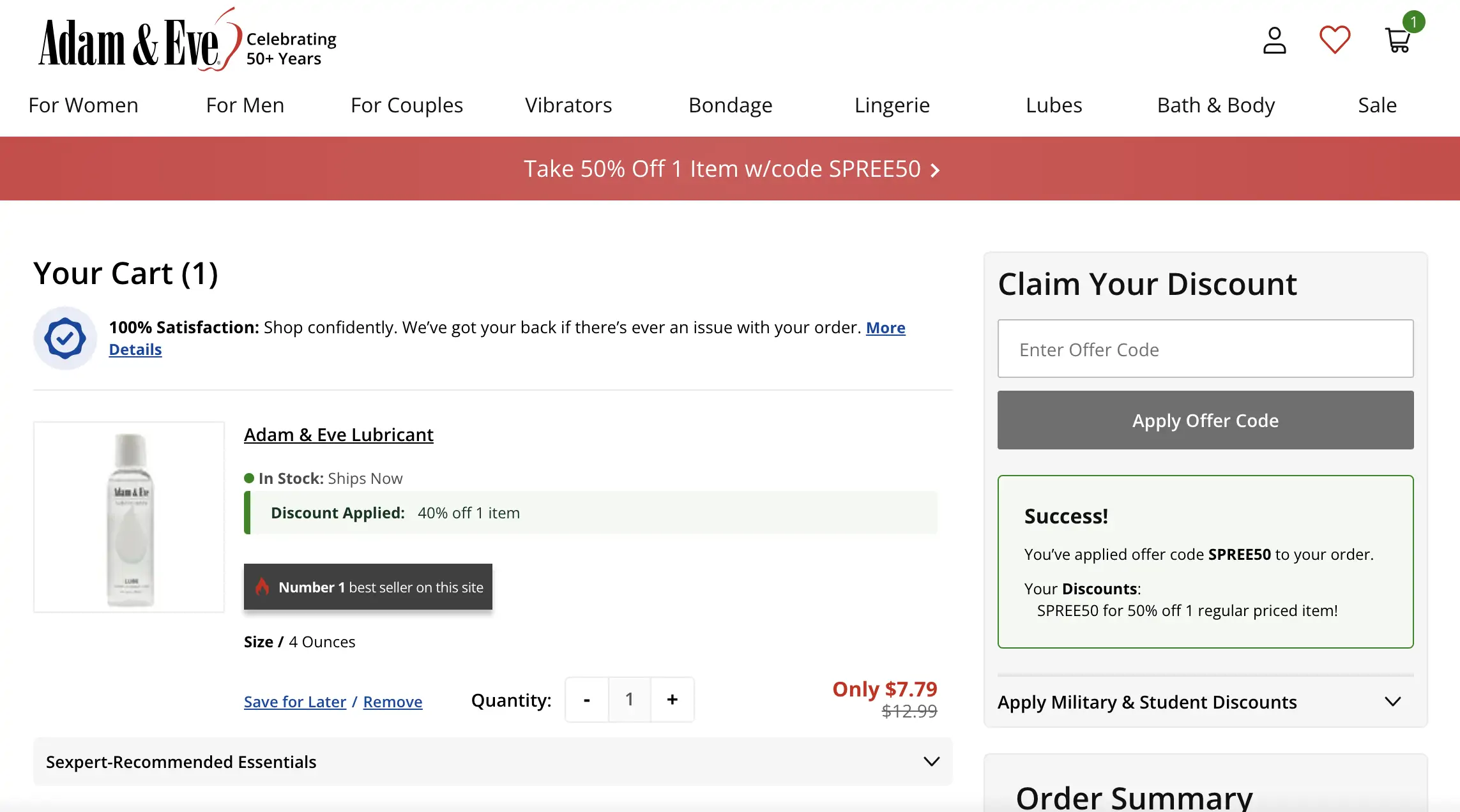Image resolution: width=1460 pixels, height=812 pixels.
Task: Open the account profile icon
Action: 1274,40
